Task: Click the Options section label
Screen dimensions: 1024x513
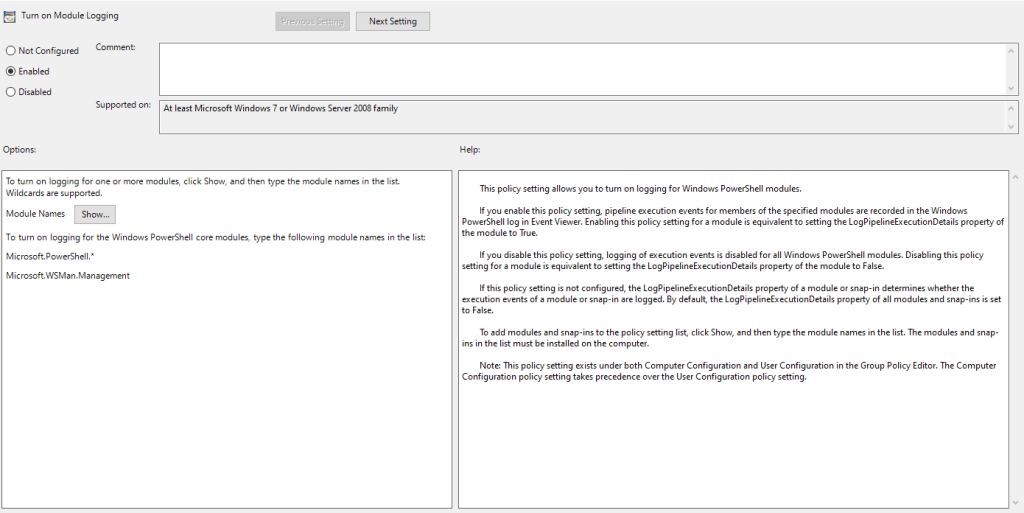Action: (x=20, y=149)
